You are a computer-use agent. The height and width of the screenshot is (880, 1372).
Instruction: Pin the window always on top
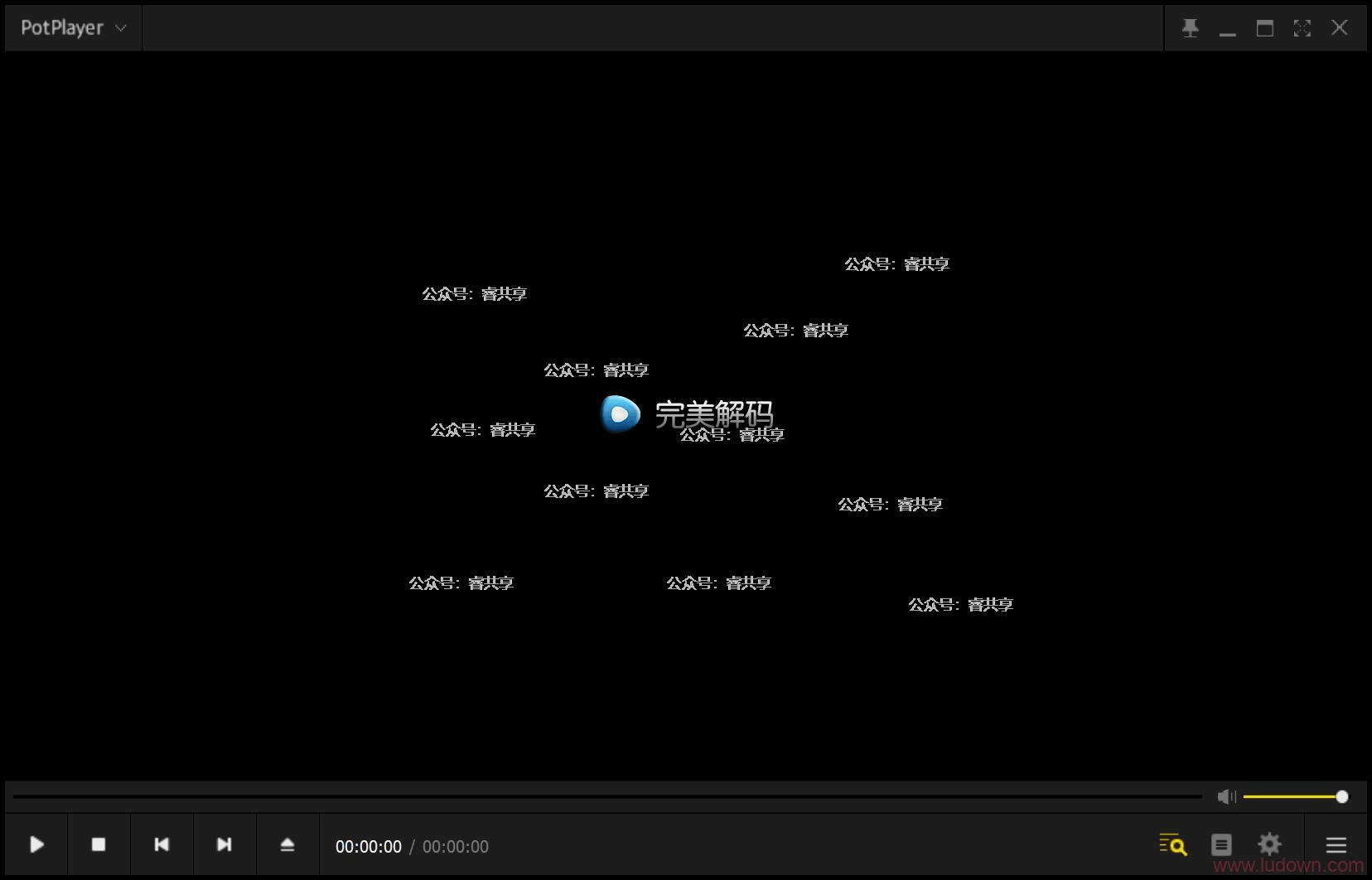coord(1191,28)
